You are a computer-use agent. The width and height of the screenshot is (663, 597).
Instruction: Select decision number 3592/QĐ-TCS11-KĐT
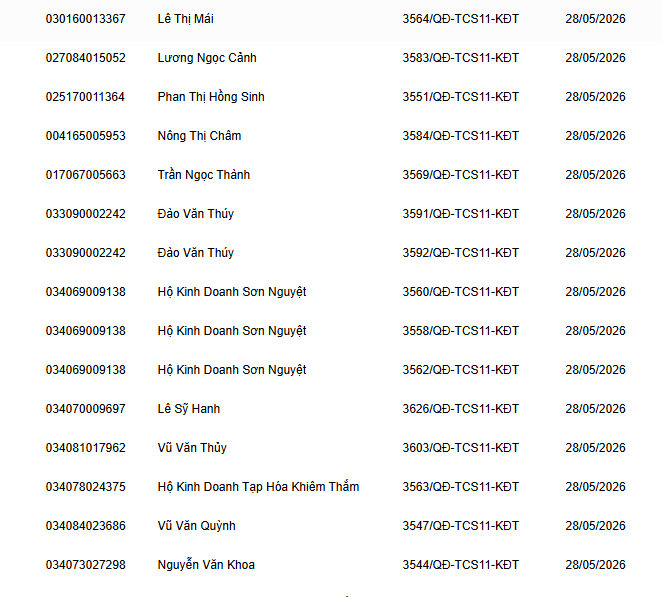pos(460,253)
